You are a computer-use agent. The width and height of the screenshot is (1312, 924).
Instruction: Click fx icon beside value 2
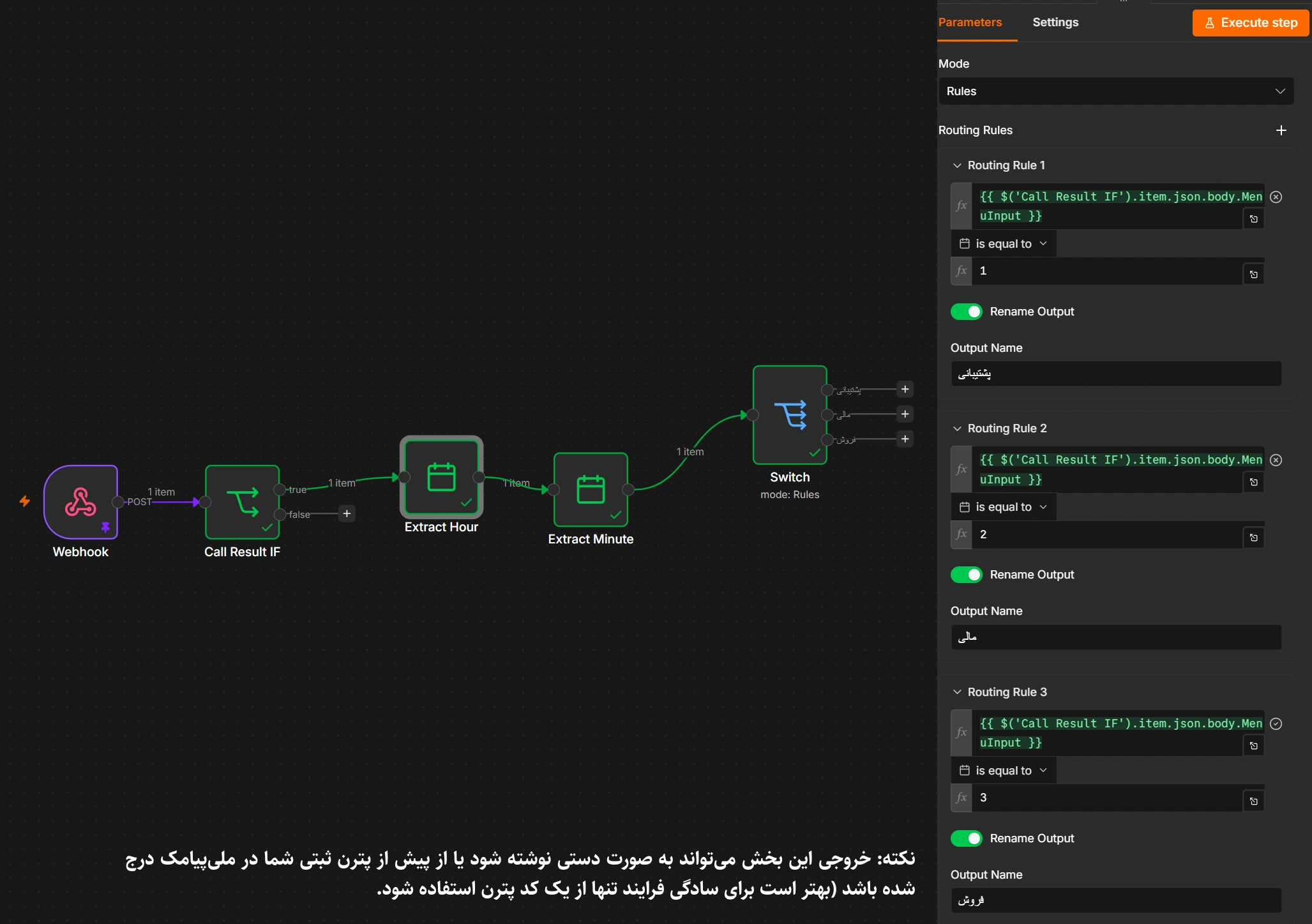tap(961, 534)
